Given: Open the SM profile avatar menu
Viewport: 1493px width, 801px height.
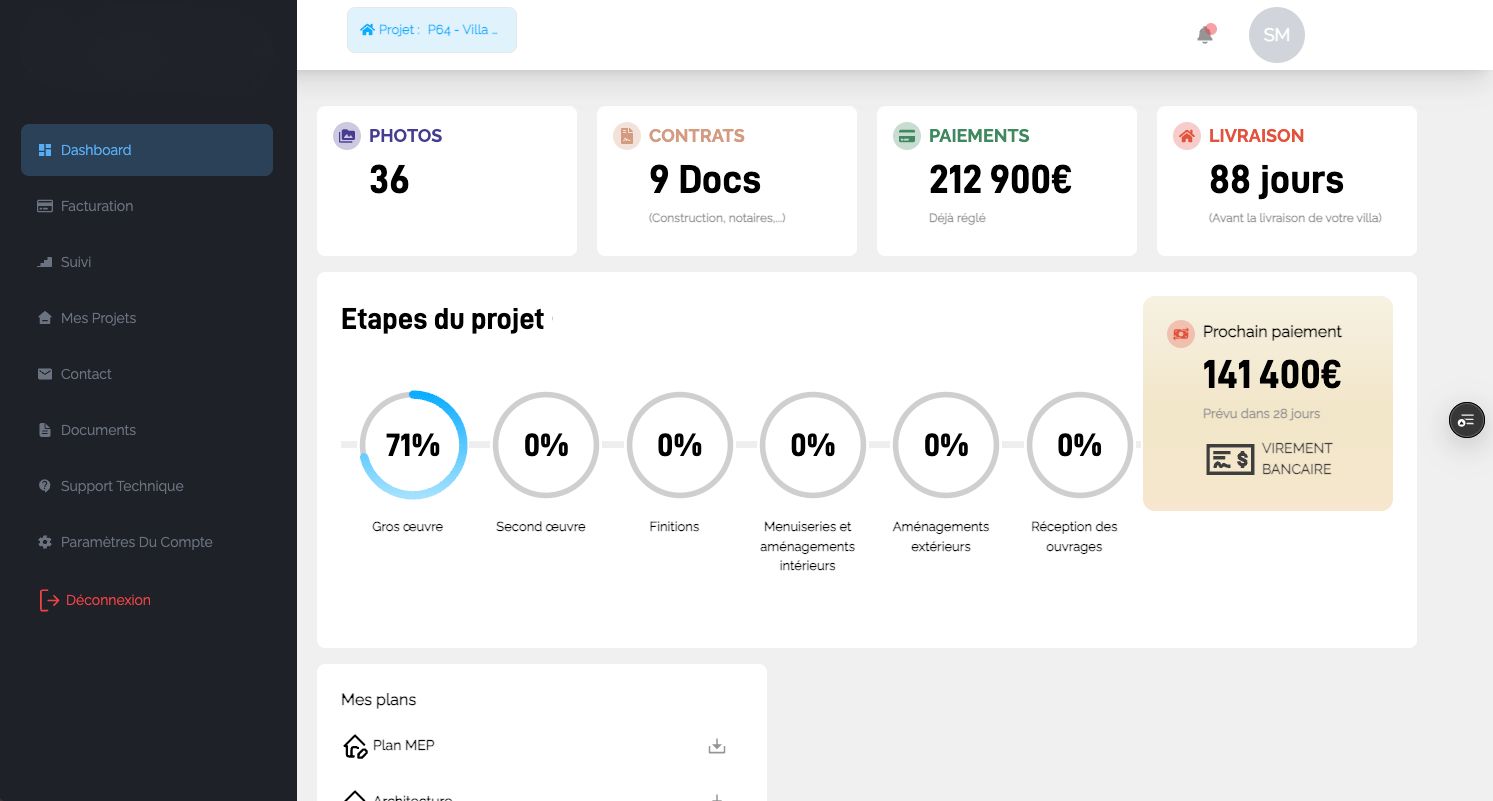Looking at the screenshot, I should click(x=1276, y=35).
